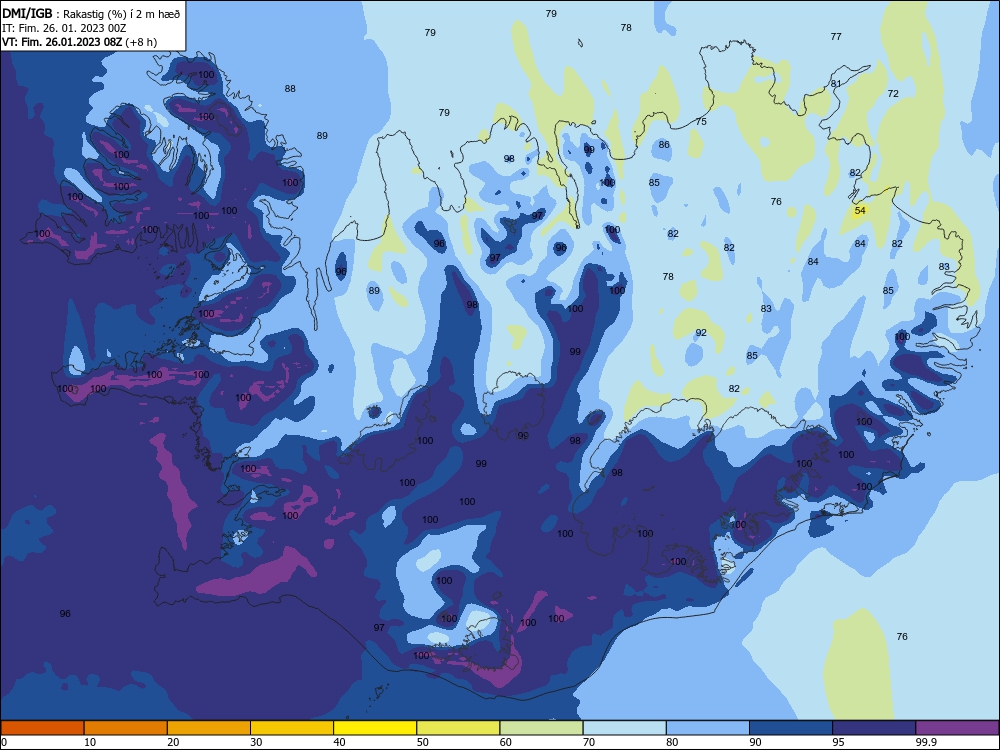The width and height of the screenshot is (1000, 750).
Task: Pick the legend tick label '80'
Action: 672,742
